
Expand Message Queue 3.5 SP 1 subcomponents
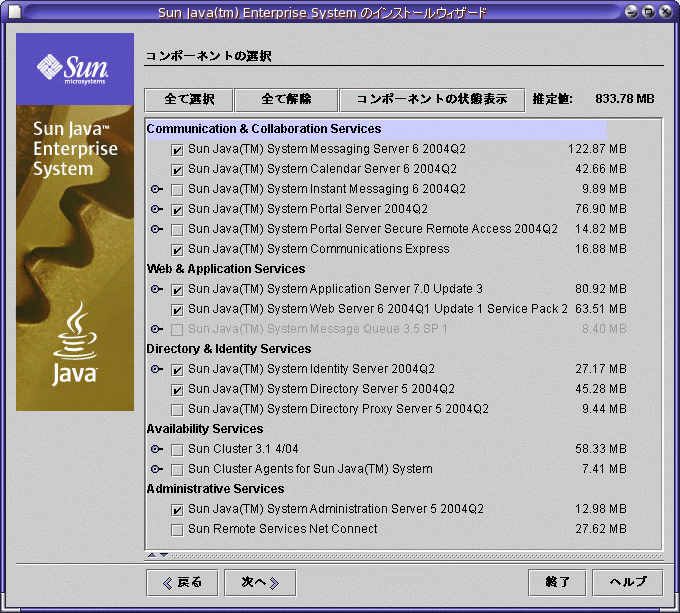click(x=157, y=329)
